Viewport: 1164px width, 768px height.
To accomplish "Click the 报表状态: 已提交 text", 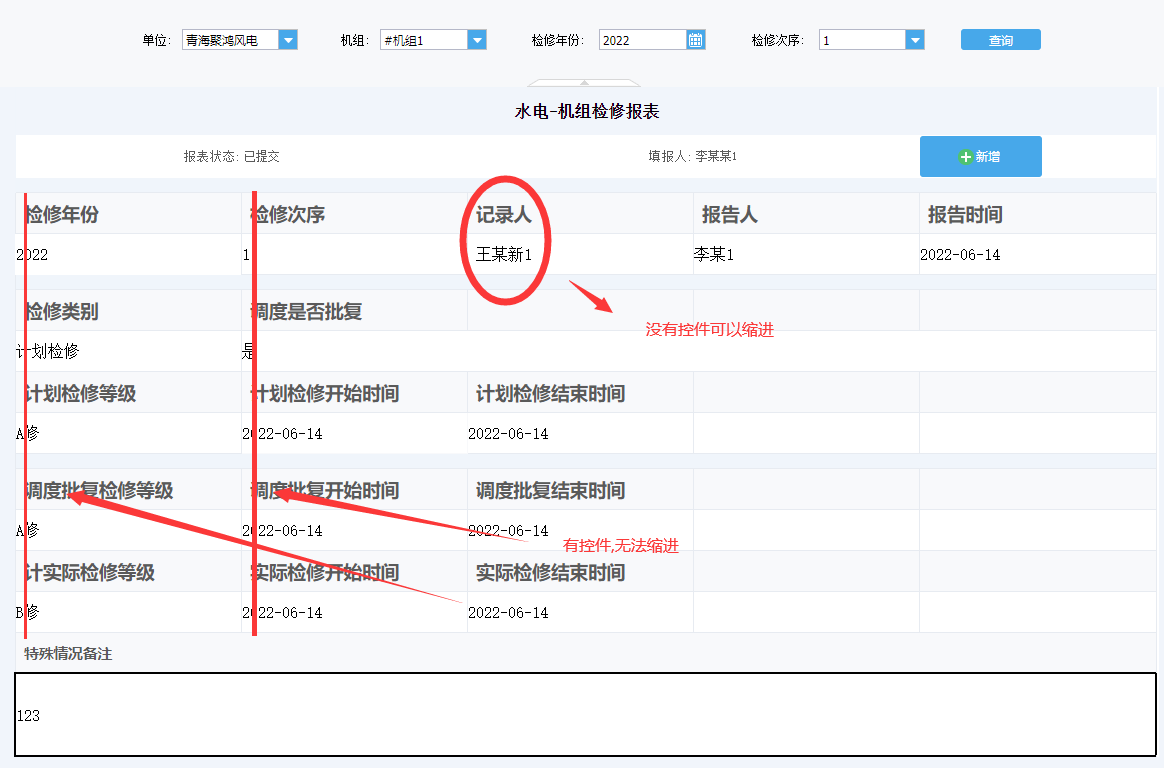I will [232, 157].
